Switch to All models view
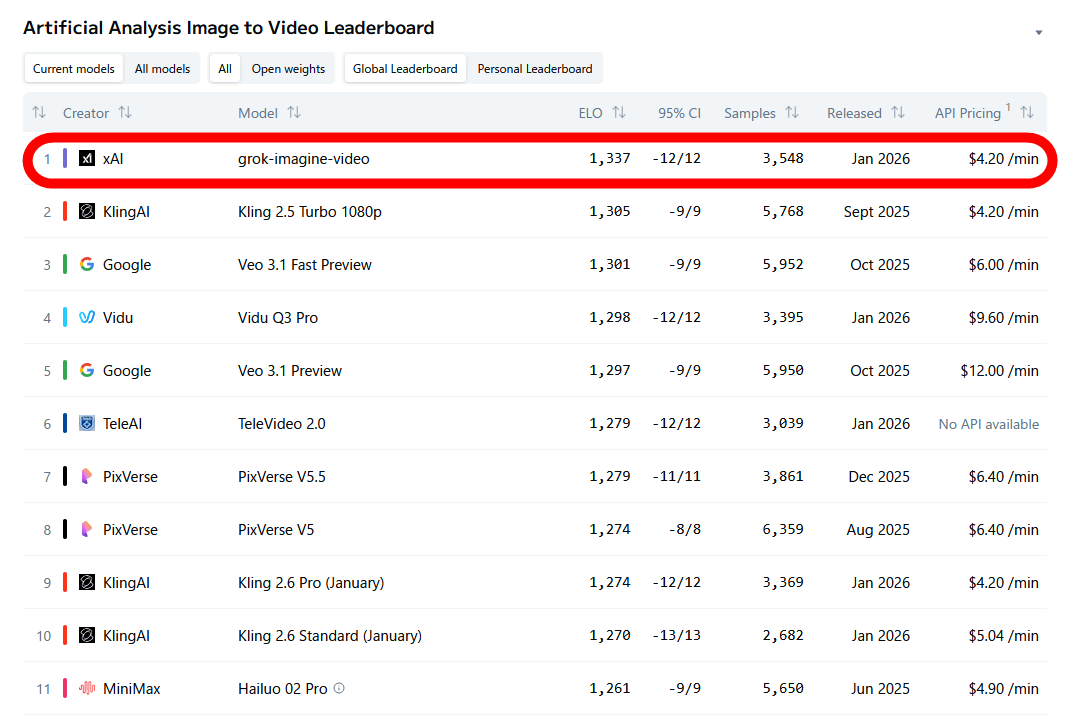 pyautogui.click(x=162, y=69)
